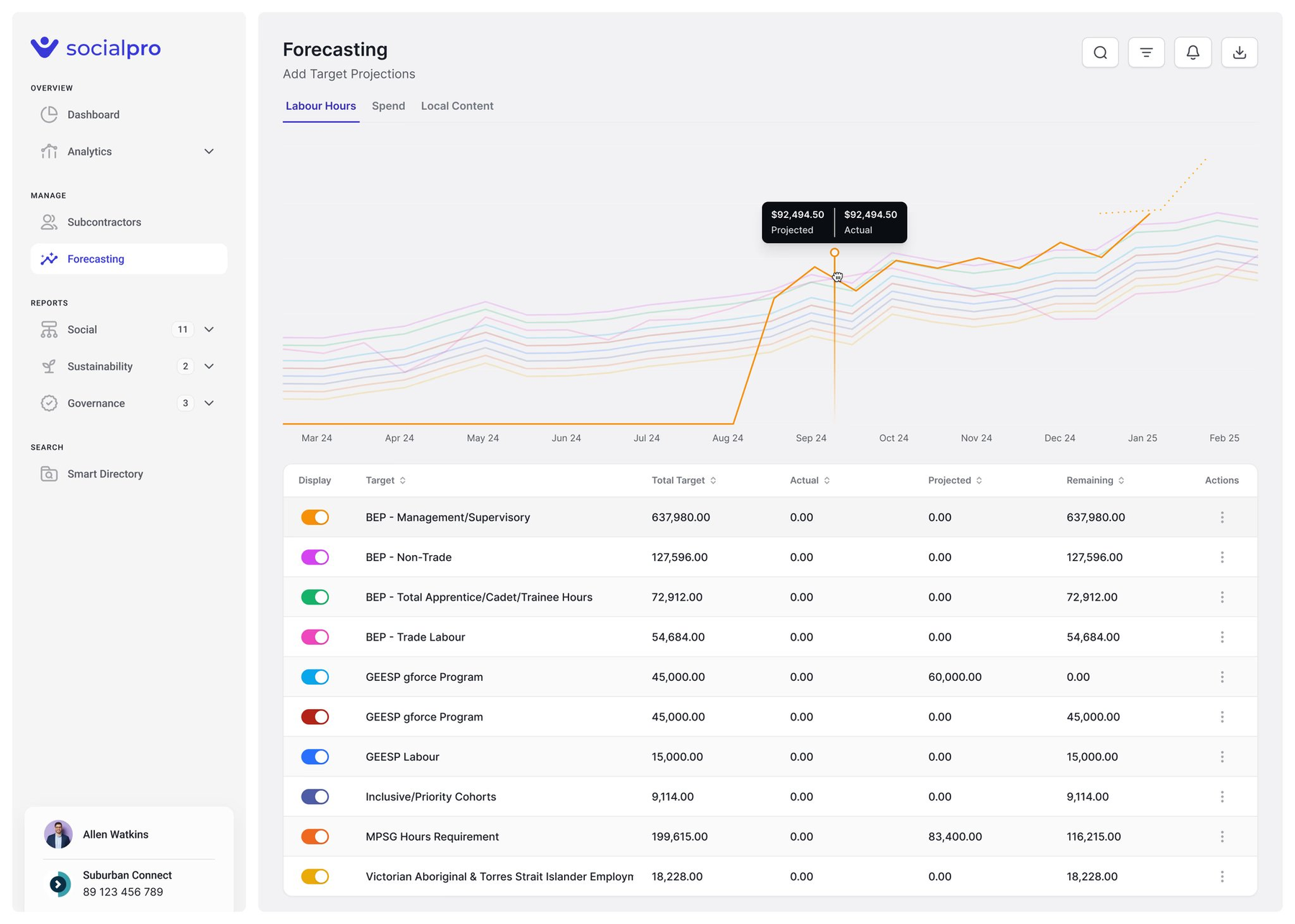Expand the Social reports chevron

point(209,329)
